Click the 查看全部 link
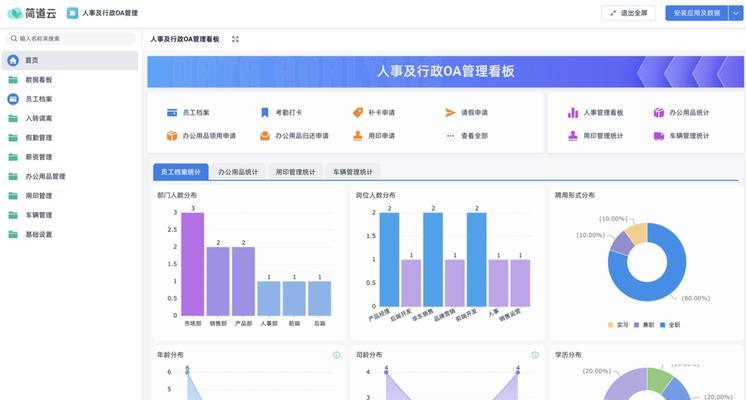 pos(474,136)
